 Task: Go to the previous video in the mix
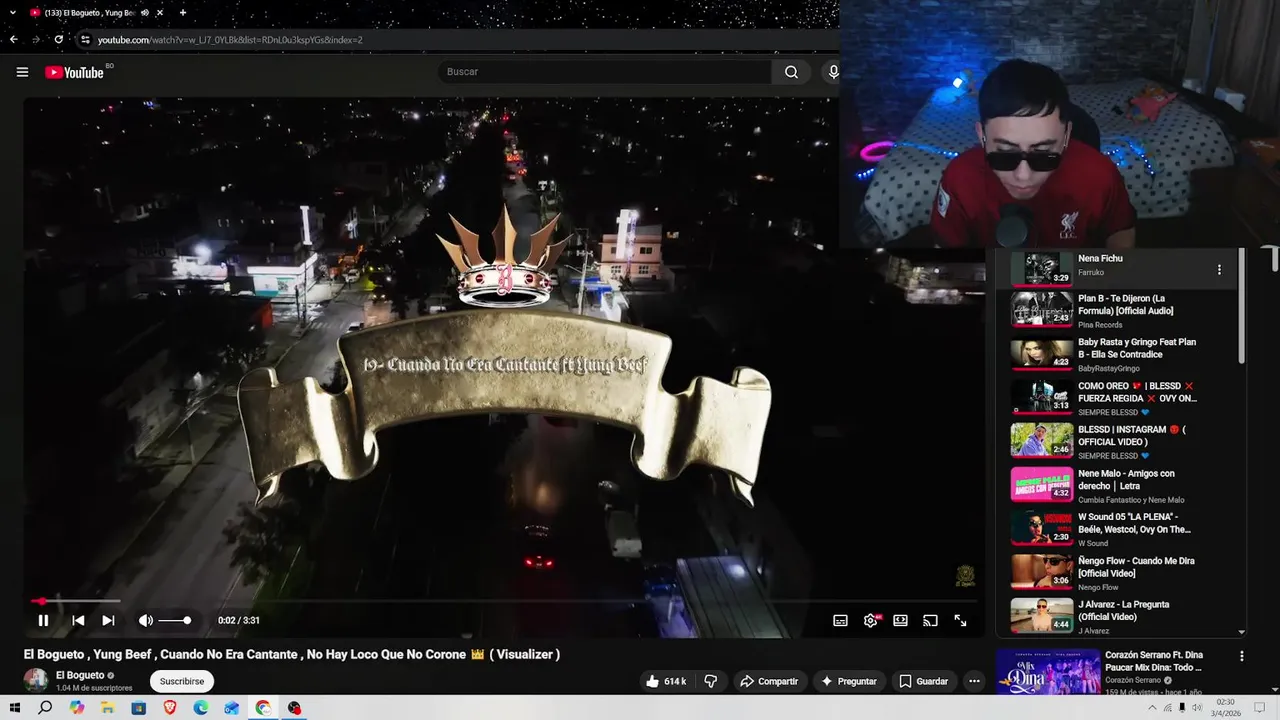78,620
